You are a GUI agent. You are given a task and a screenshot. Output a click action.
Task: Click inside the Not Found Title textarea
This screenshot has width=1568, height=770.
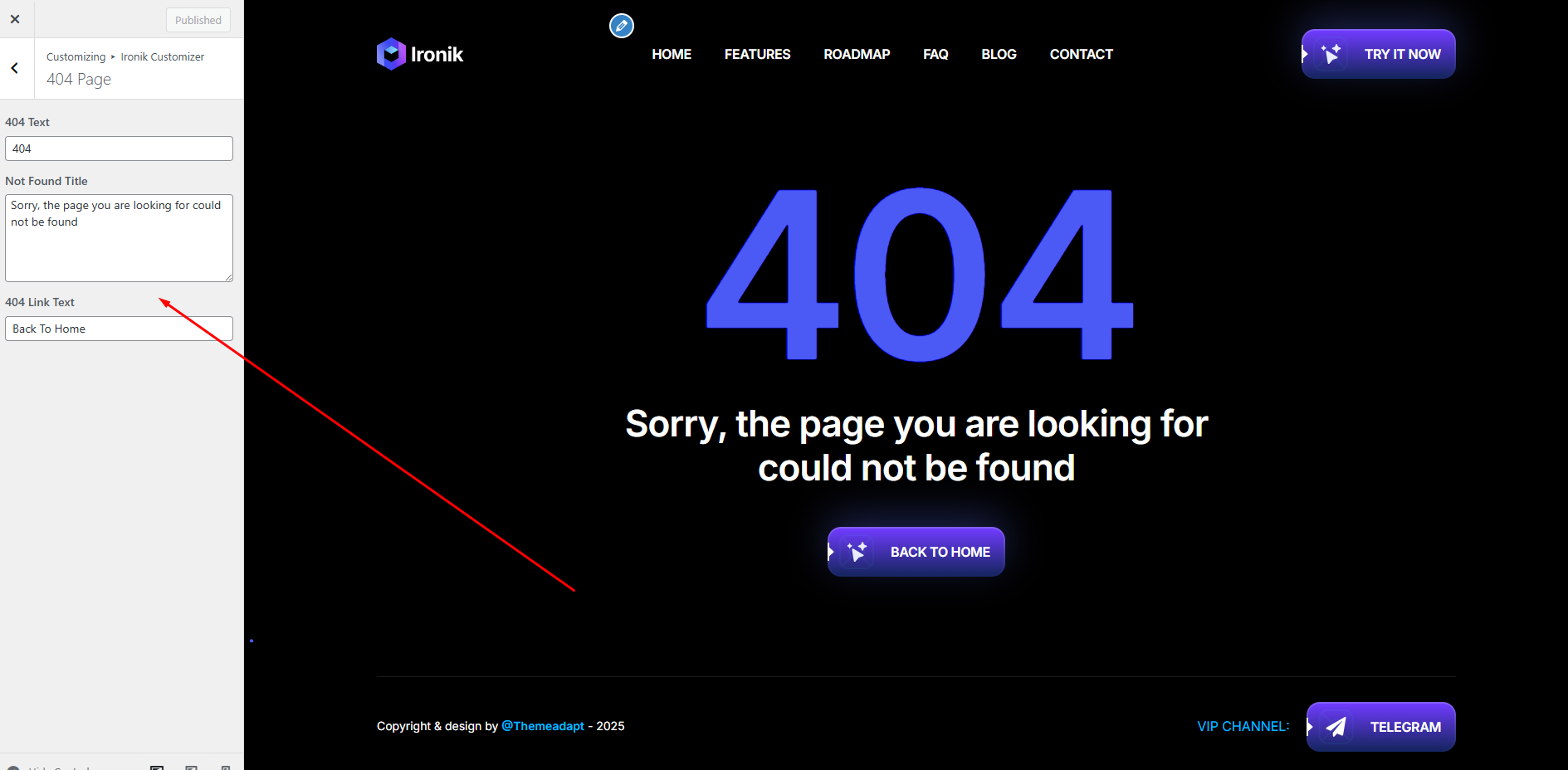pyautogui.click(x=119, y=238)
